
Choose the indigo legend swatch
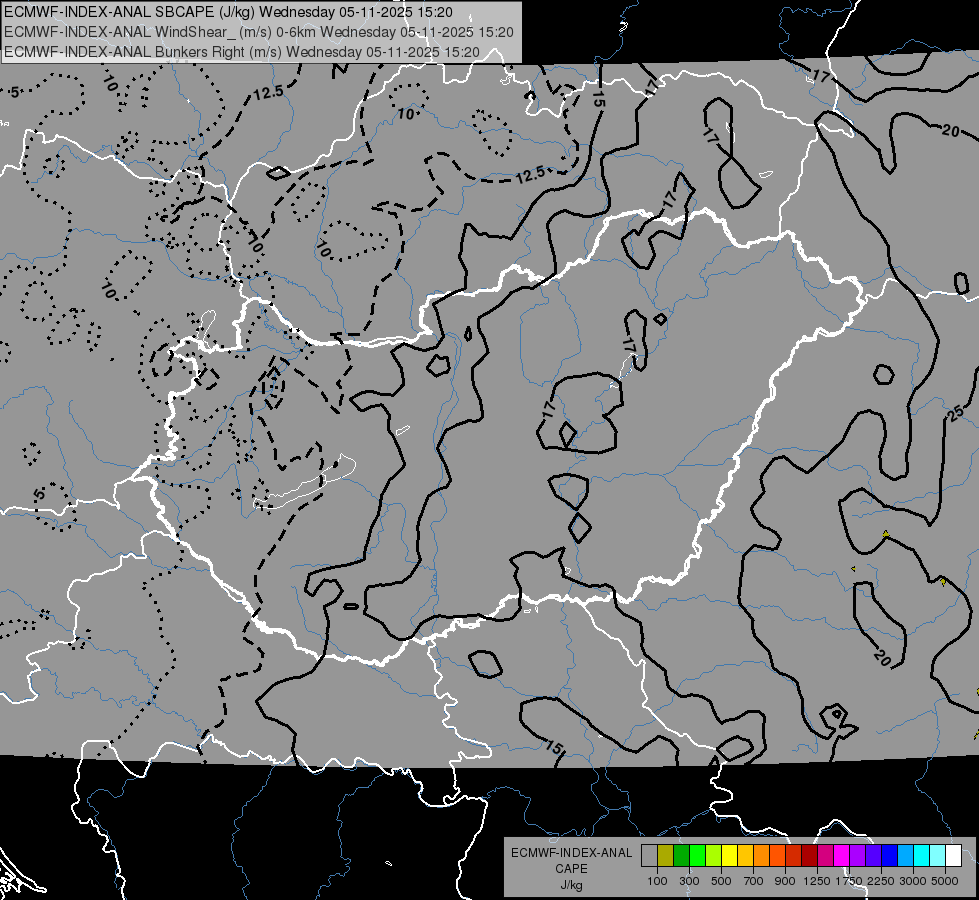[873, 856]
